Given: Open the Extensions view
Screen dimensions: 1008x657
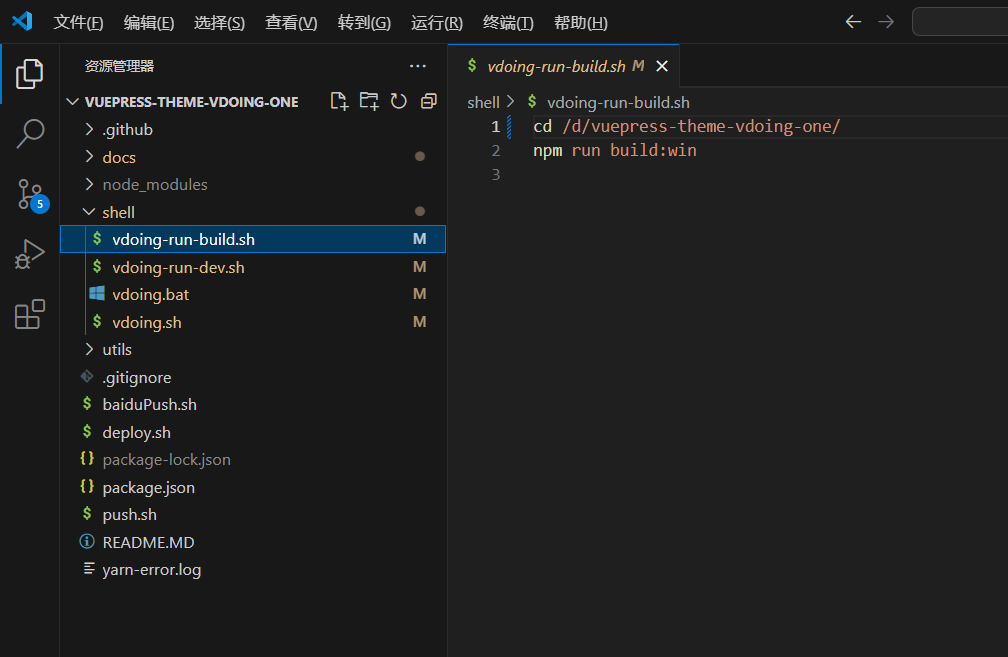Looking at the screenshot, I should click(30, 314).
